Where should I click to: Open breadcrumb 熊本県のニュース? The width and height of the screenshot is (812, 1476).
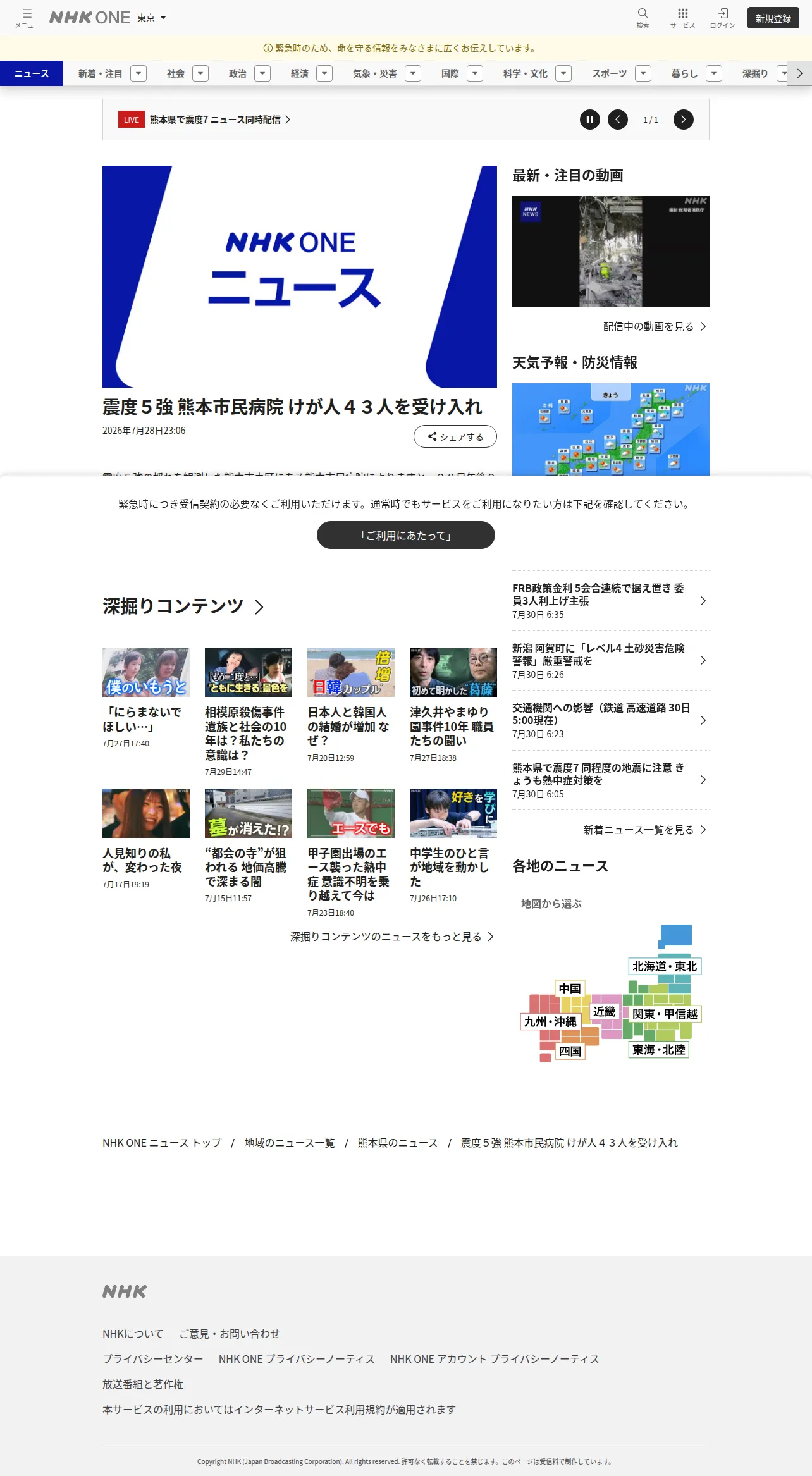point(398,1143)
